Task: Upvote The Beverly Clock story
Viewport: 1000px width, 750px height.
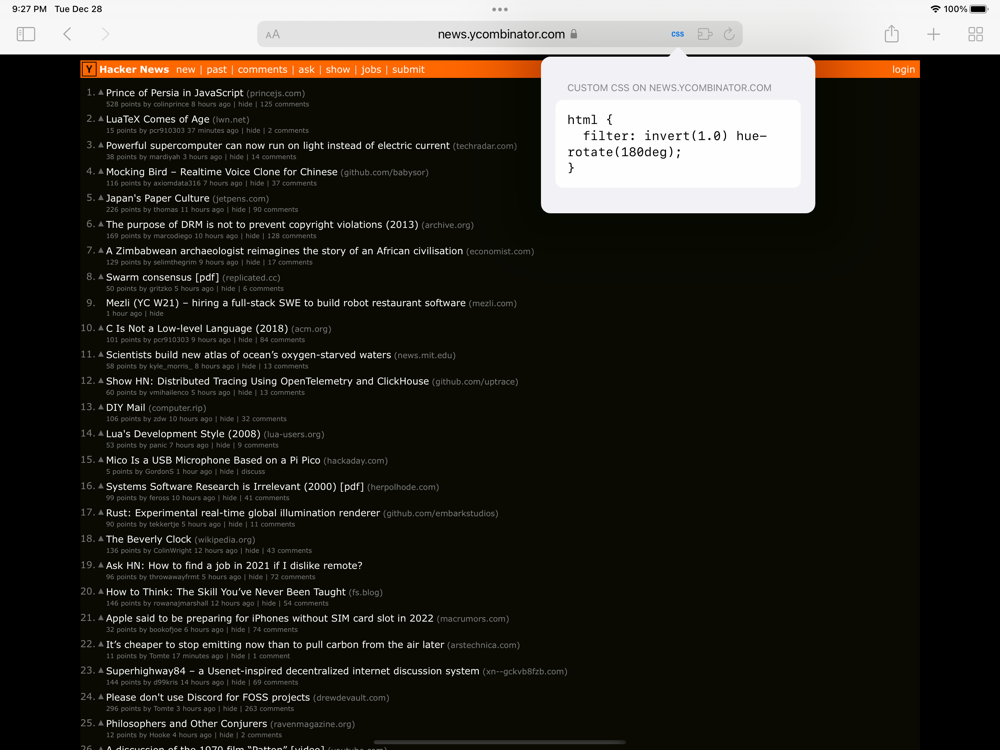Action: (101, 539)
